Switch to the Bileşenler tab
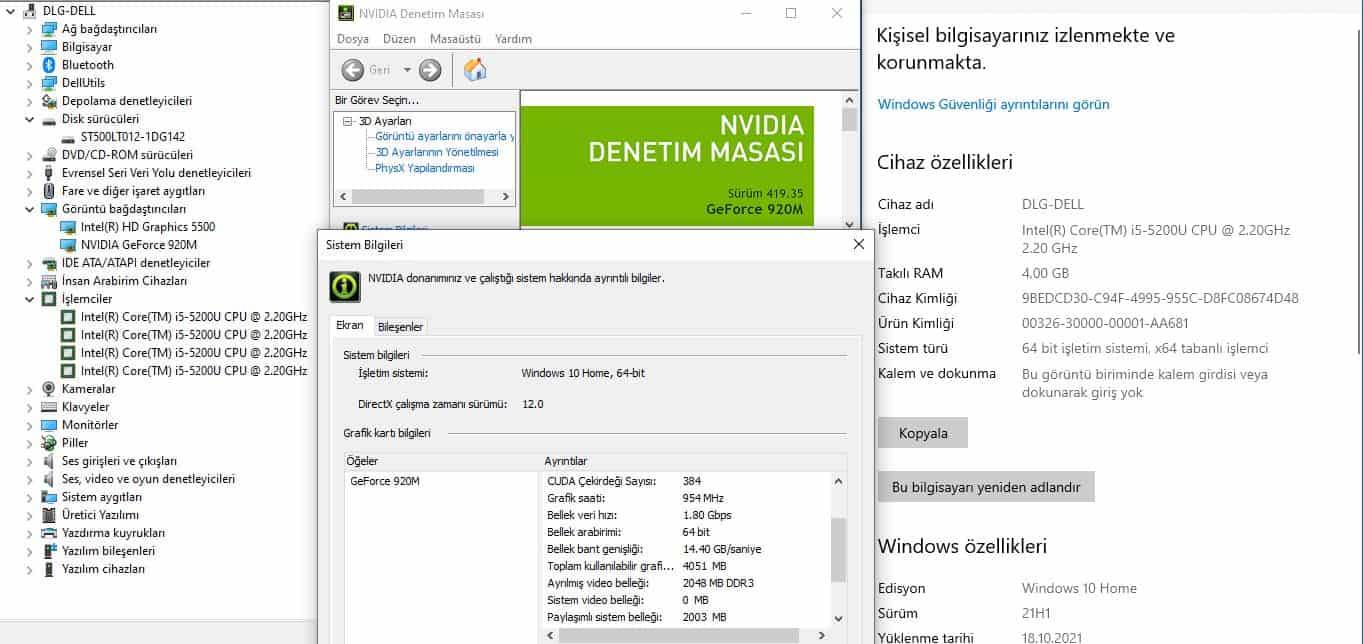 tap(401, 327)
